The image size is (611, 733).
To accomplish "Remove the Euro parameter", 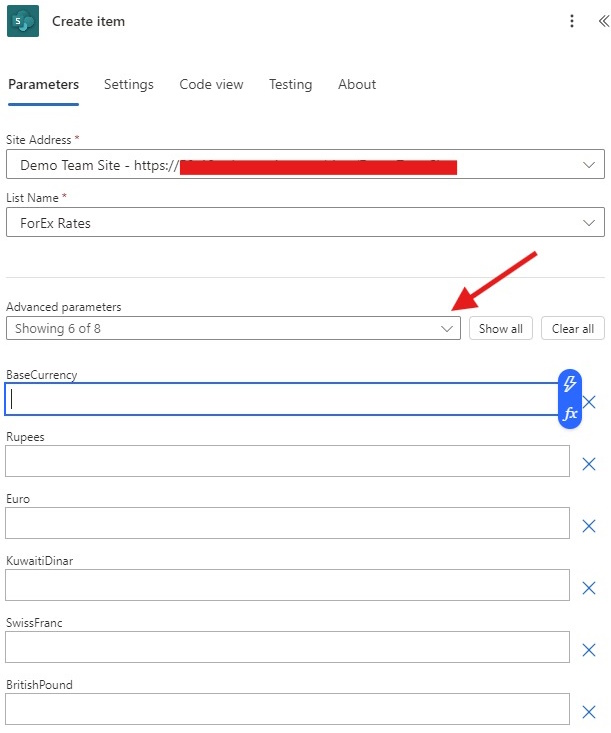I will [589, 526].
